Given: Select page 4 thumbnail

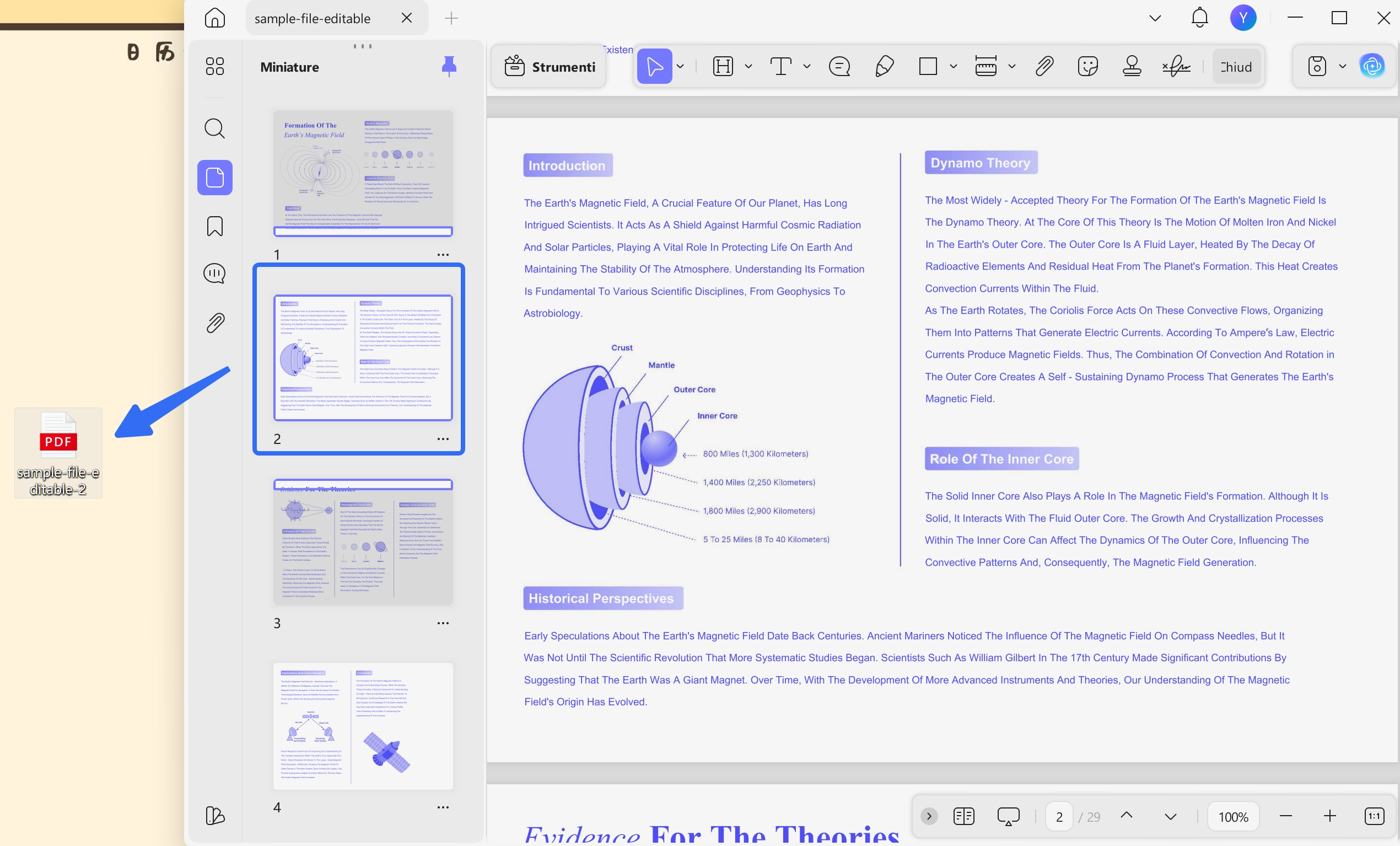Looking at the screenshot, I should coord(363,726).
